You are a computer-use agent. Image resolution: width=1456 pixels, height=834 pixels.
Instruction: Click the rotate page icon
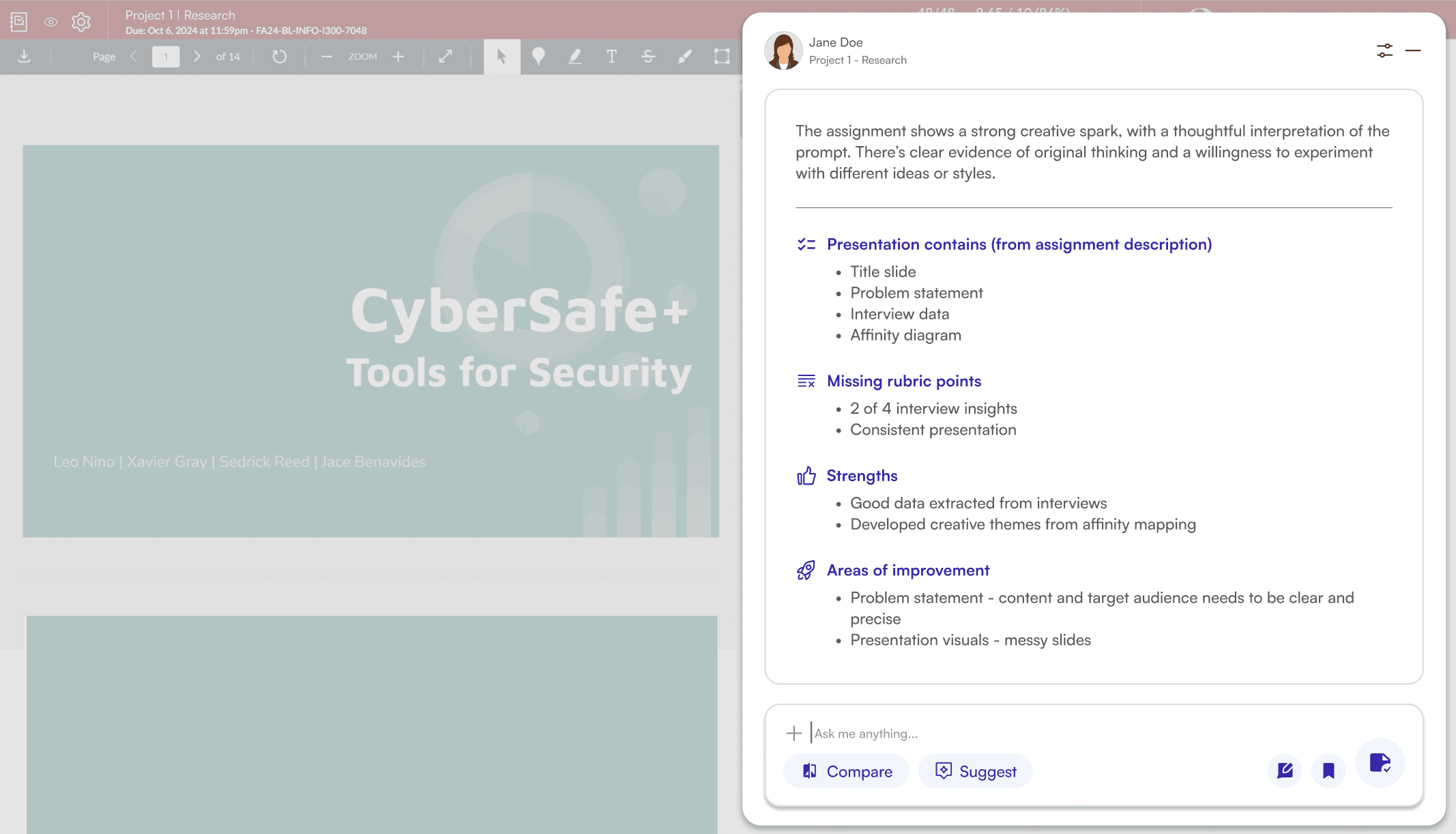click(x=279, y=57)
